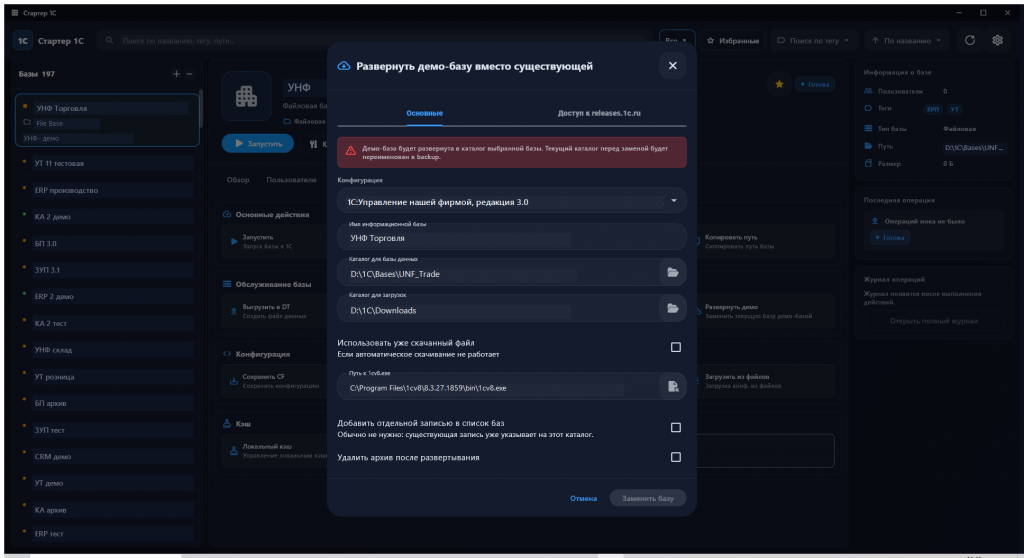Check Добавить отдельной записью в список баз
Screen dimensions: 1024x558
(x=675, y=427)
